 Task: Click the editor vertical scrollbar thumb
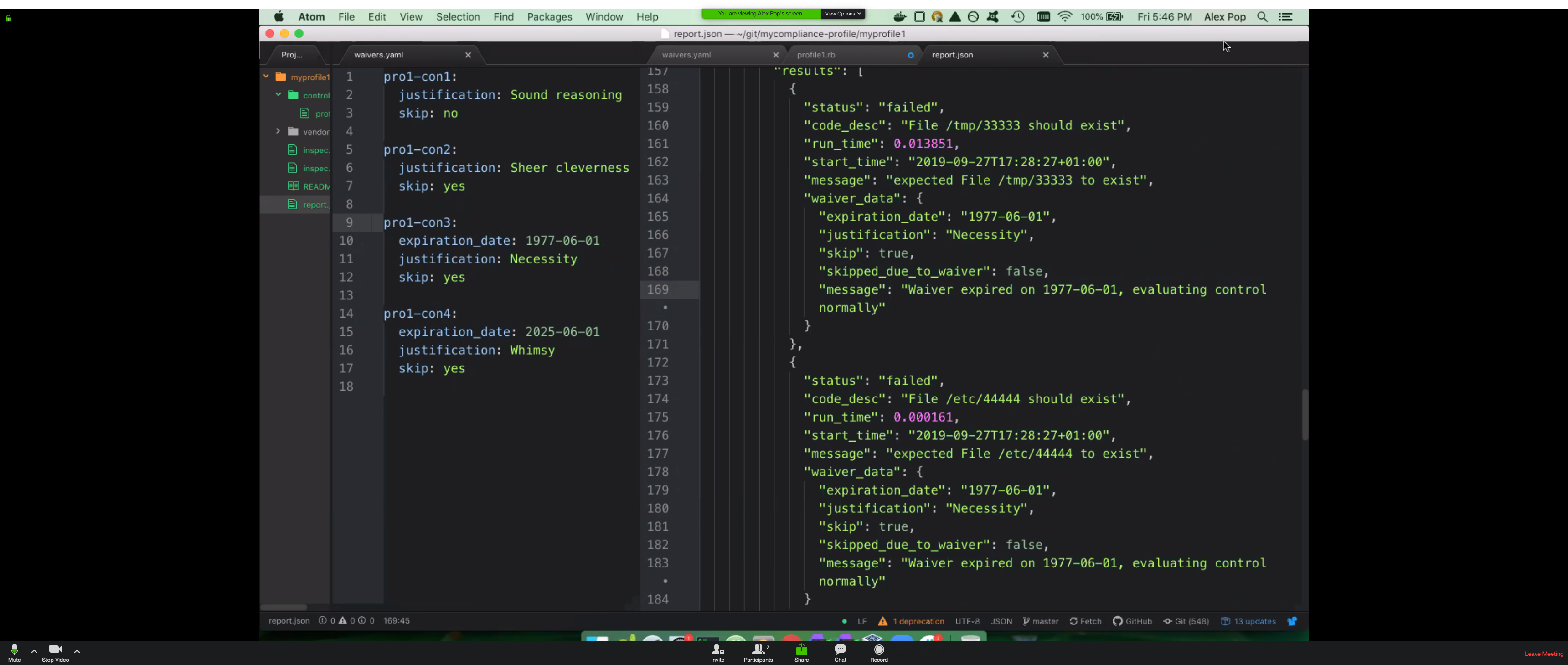point(1305,414)
